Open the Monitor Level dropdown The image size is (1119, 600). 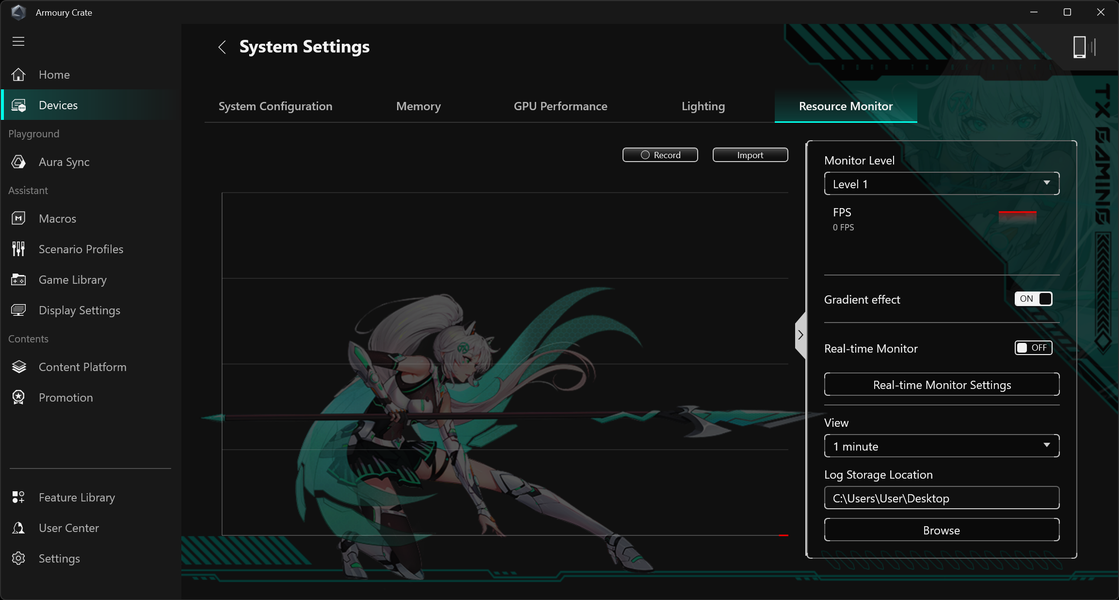[941, 183]
